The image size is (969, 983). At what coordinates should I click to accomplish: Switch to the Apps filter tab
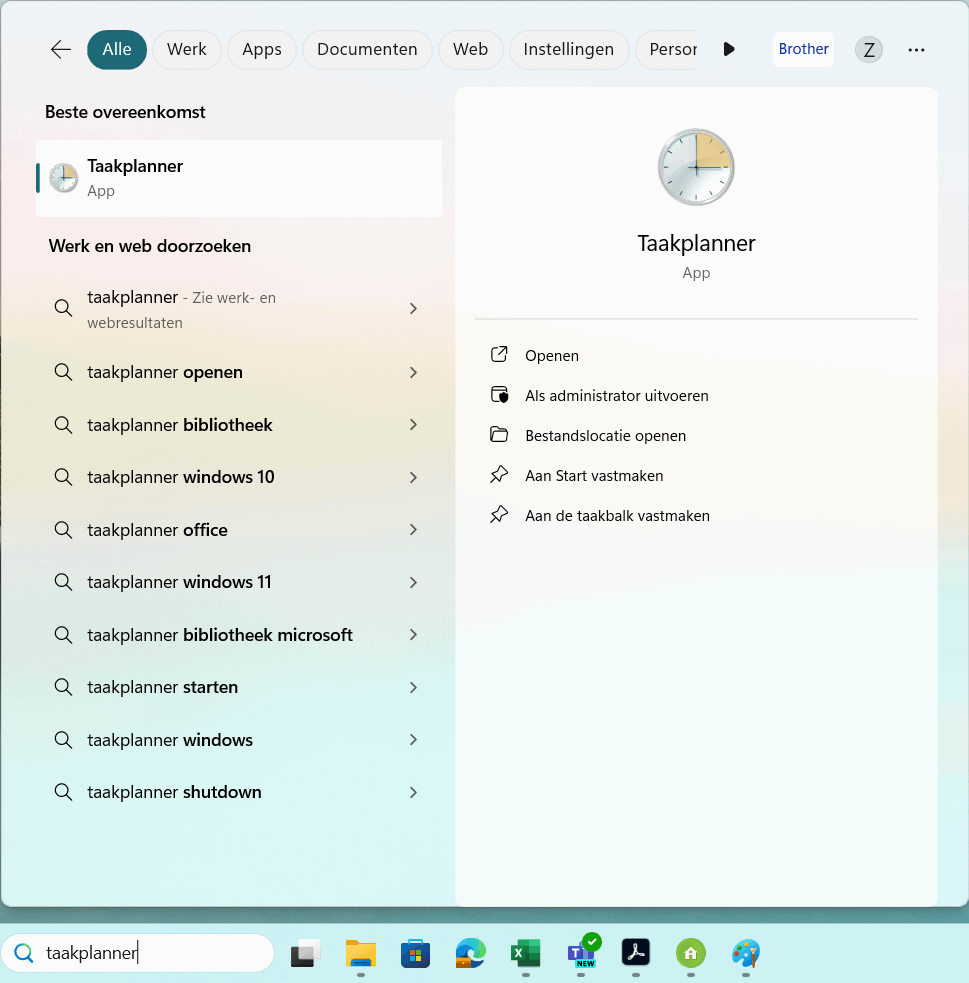[x=262, y=50]
